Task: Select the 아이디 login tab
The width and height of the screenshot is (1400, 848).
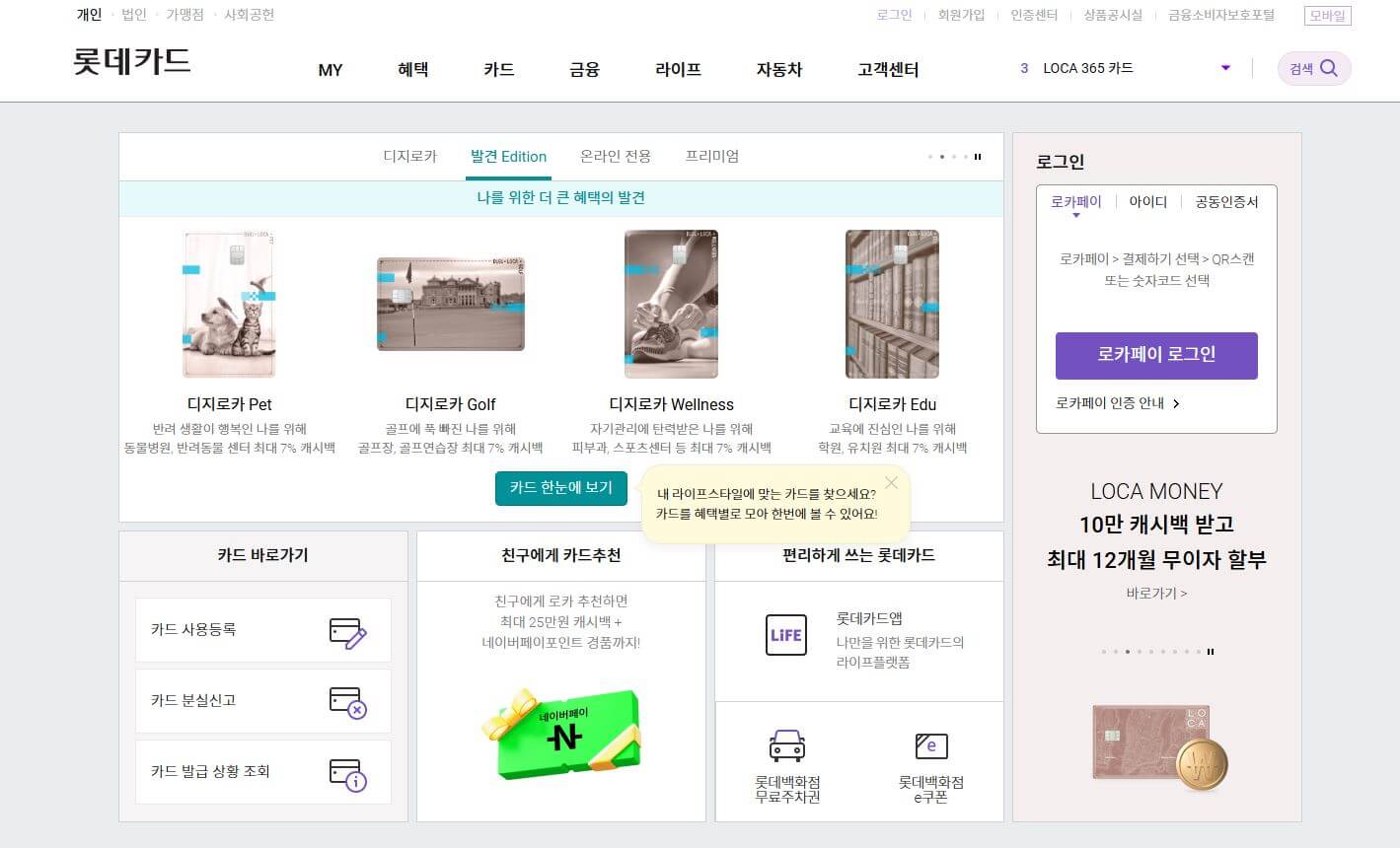Action: pos(1148,201)
